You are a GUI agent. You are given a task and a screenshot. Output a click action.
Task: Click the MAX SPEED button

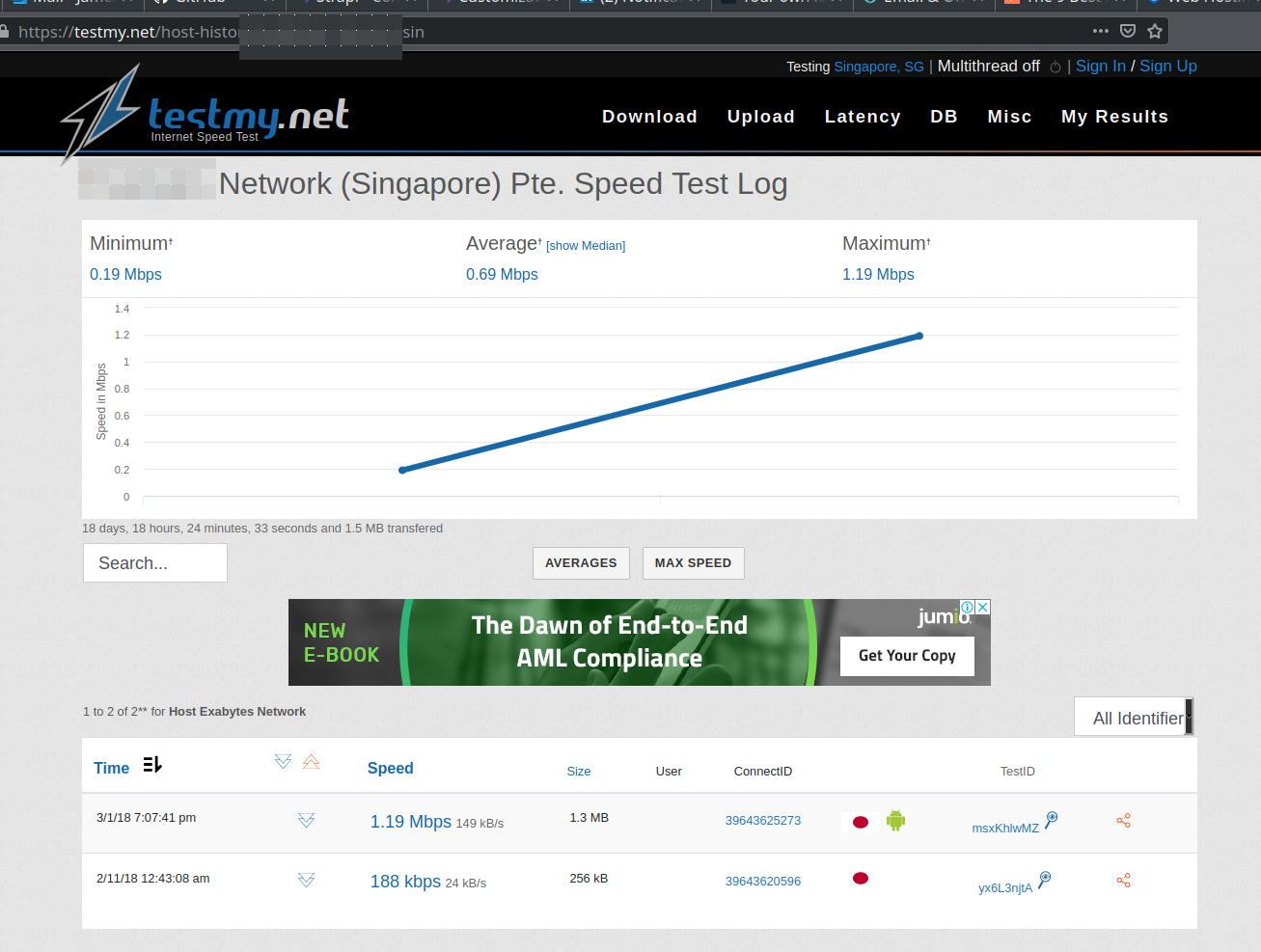pos(693,563)
